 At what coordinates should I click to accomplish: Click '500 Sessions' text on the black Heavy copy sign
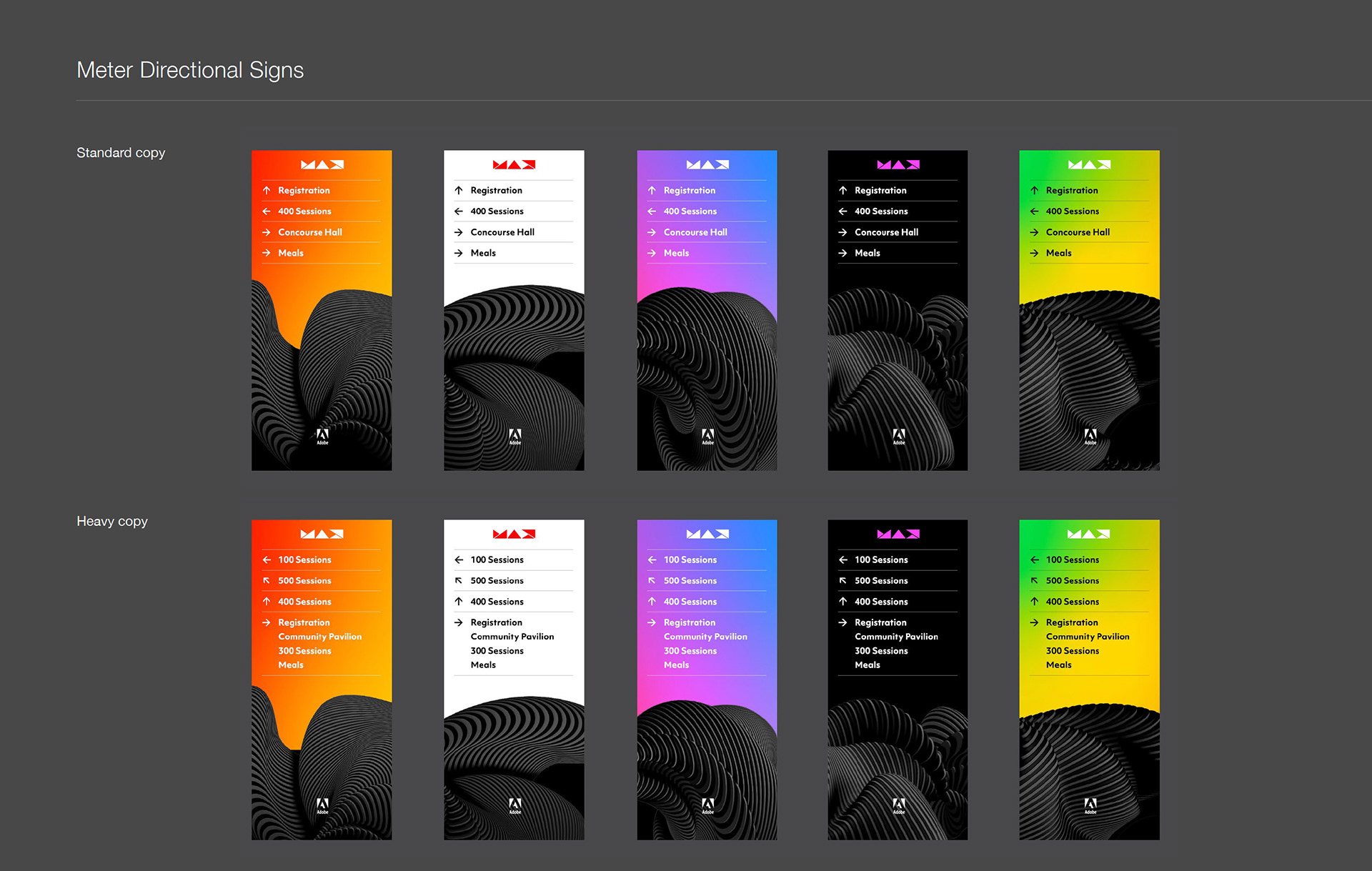point(882,581)
